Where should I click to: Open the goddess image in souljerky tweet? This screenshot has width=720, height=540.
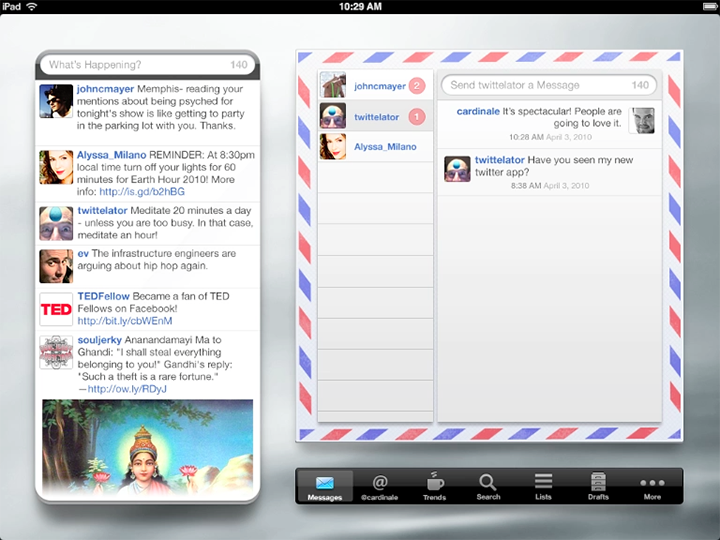(x=147, y=448)
